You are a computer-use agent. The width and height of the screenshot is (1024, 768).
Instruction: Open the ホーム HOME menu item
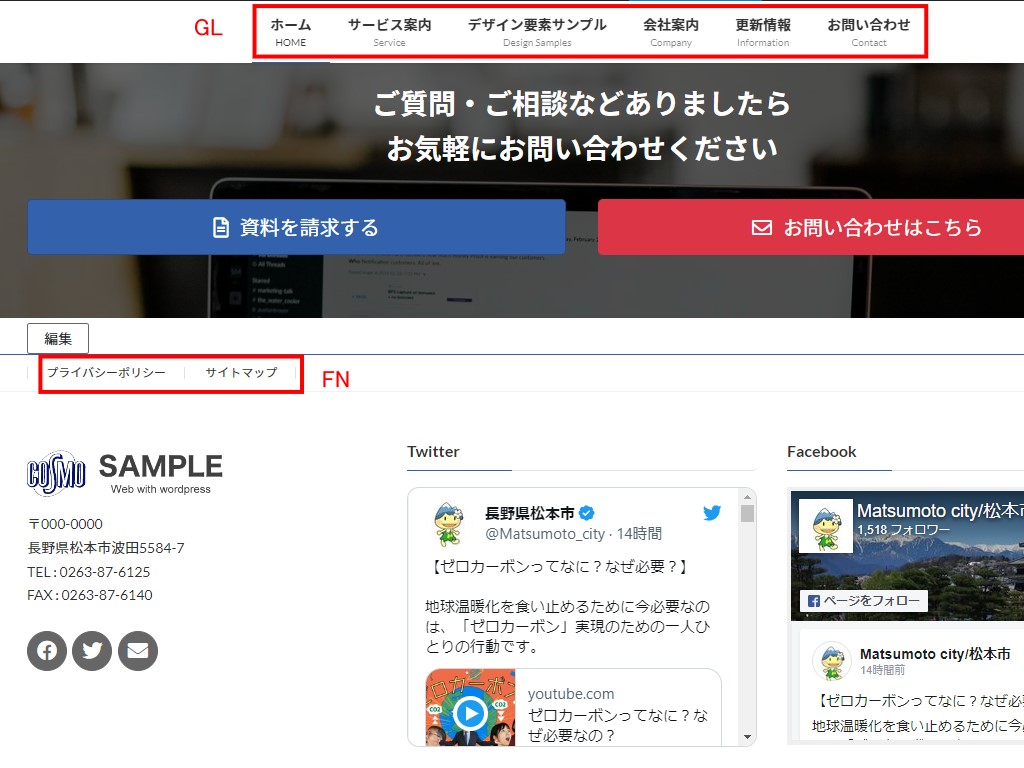click(x=291, y=32)
